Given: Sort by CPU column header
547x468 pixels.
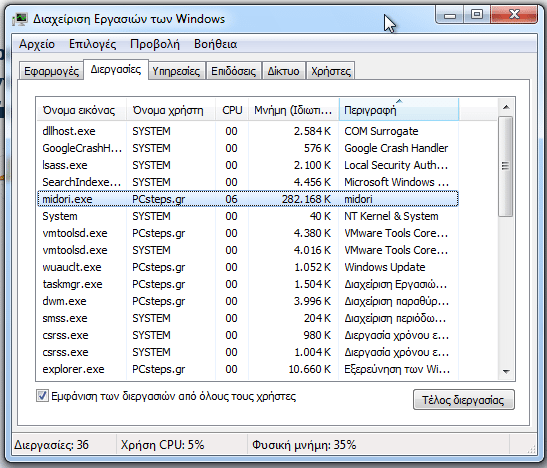Looking at the screenshot, I should click(232, 110).
